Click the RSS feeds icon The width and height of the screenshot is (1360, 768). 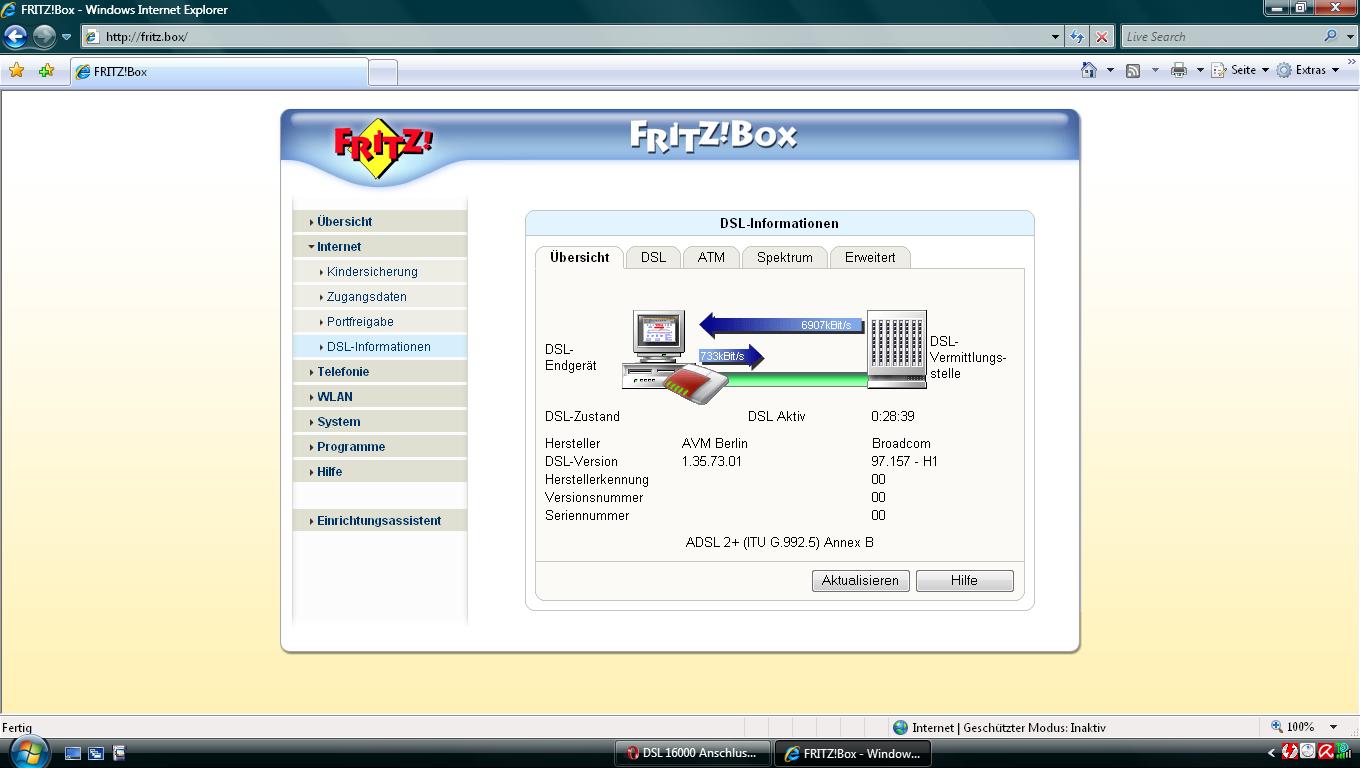[x=1133, y=70]
